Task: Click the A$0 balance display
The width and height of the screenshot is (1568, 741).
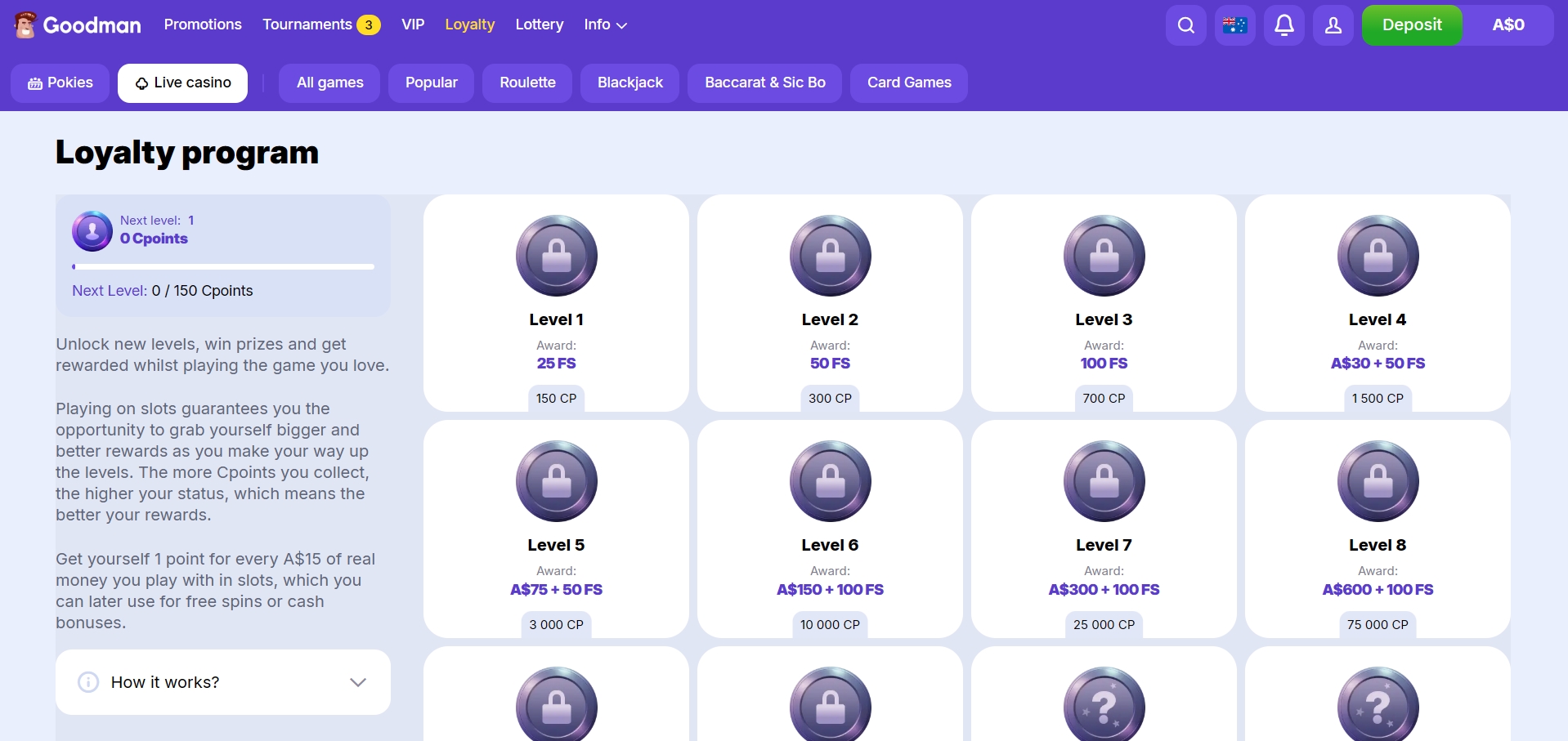Action: 1508,25
